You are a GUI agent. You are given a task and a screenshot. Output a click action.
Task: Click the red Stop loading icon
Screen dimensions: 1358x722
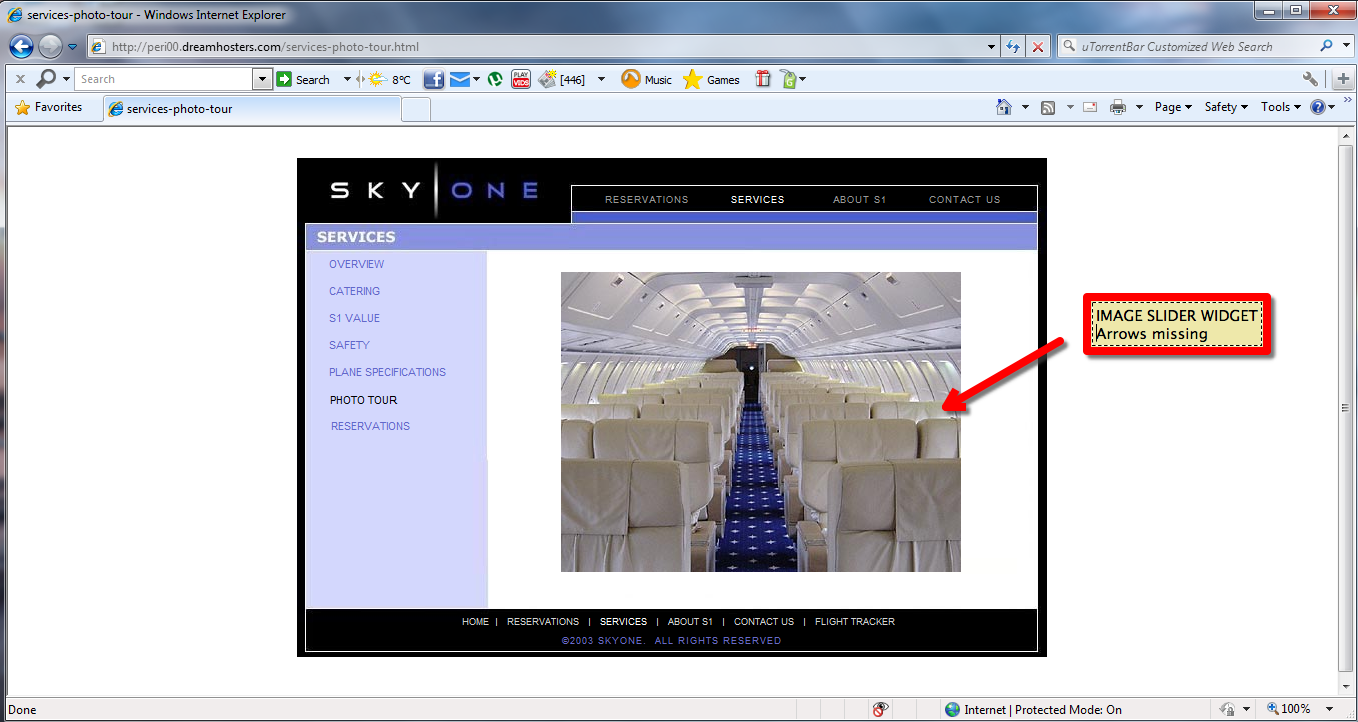1038,47
